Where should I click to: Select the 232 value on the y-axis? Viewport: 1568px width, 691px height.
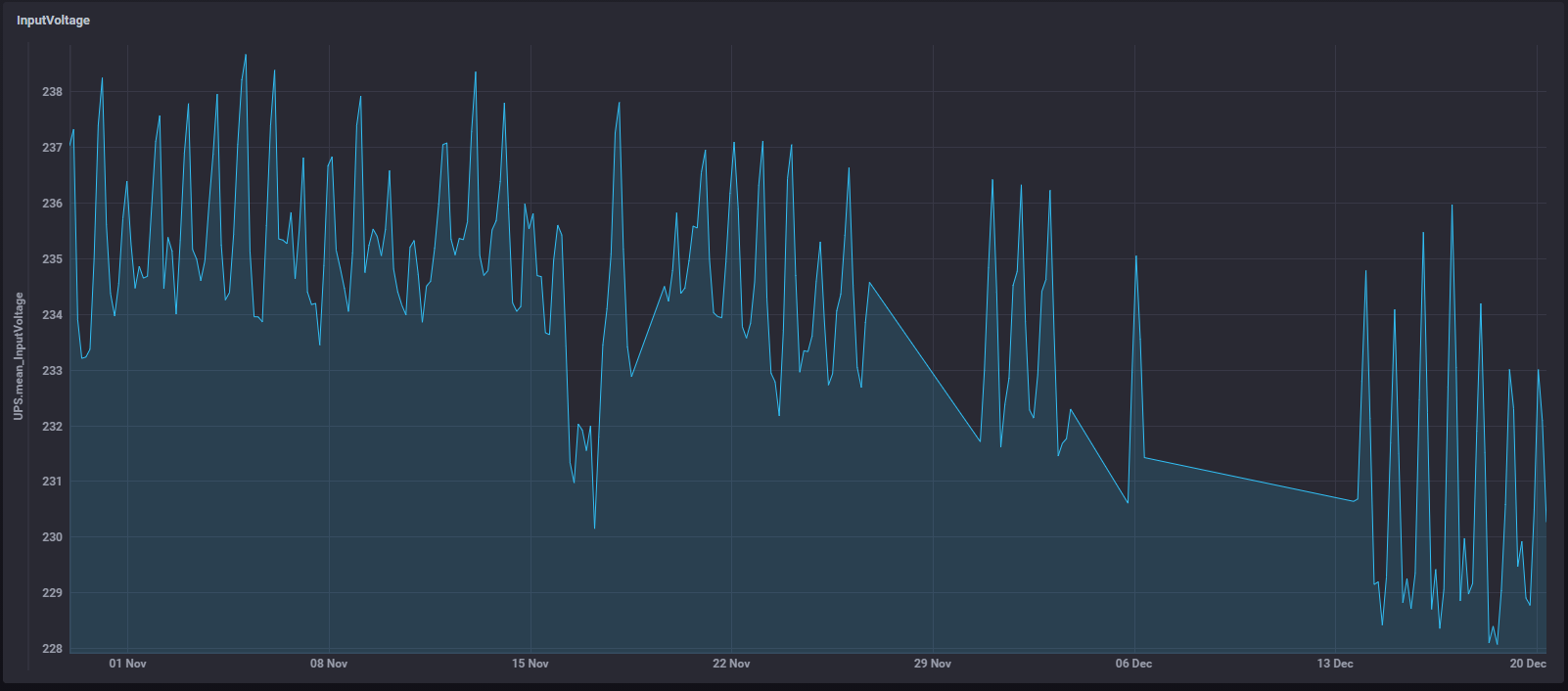(52, 427)
